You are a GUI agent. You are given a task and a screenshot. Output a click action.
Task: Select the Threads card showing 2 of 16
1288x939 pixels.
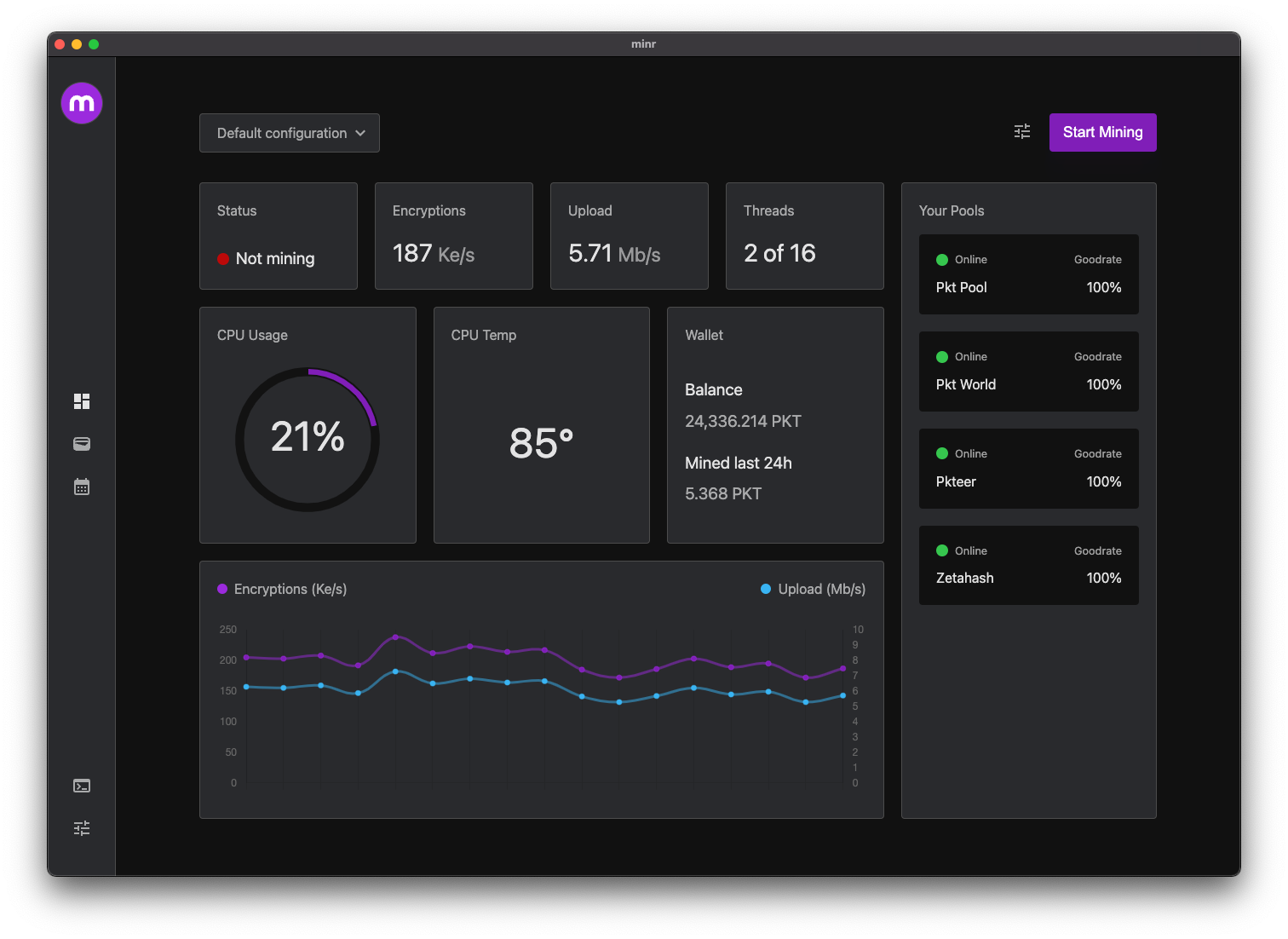804,236
